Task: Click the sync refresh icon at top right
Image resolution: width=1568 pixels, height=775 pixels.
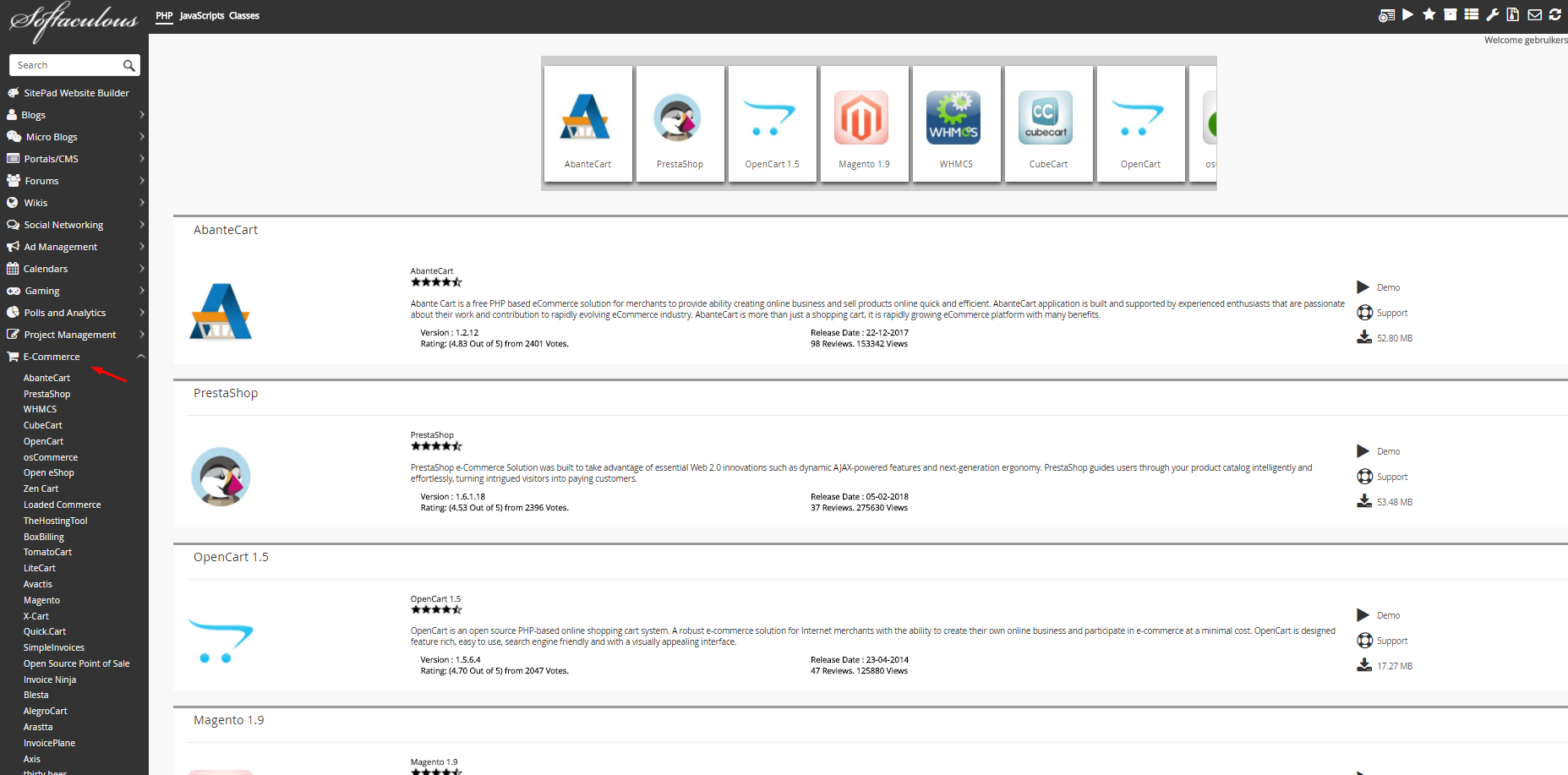Action: click(x=1554, y=14)
